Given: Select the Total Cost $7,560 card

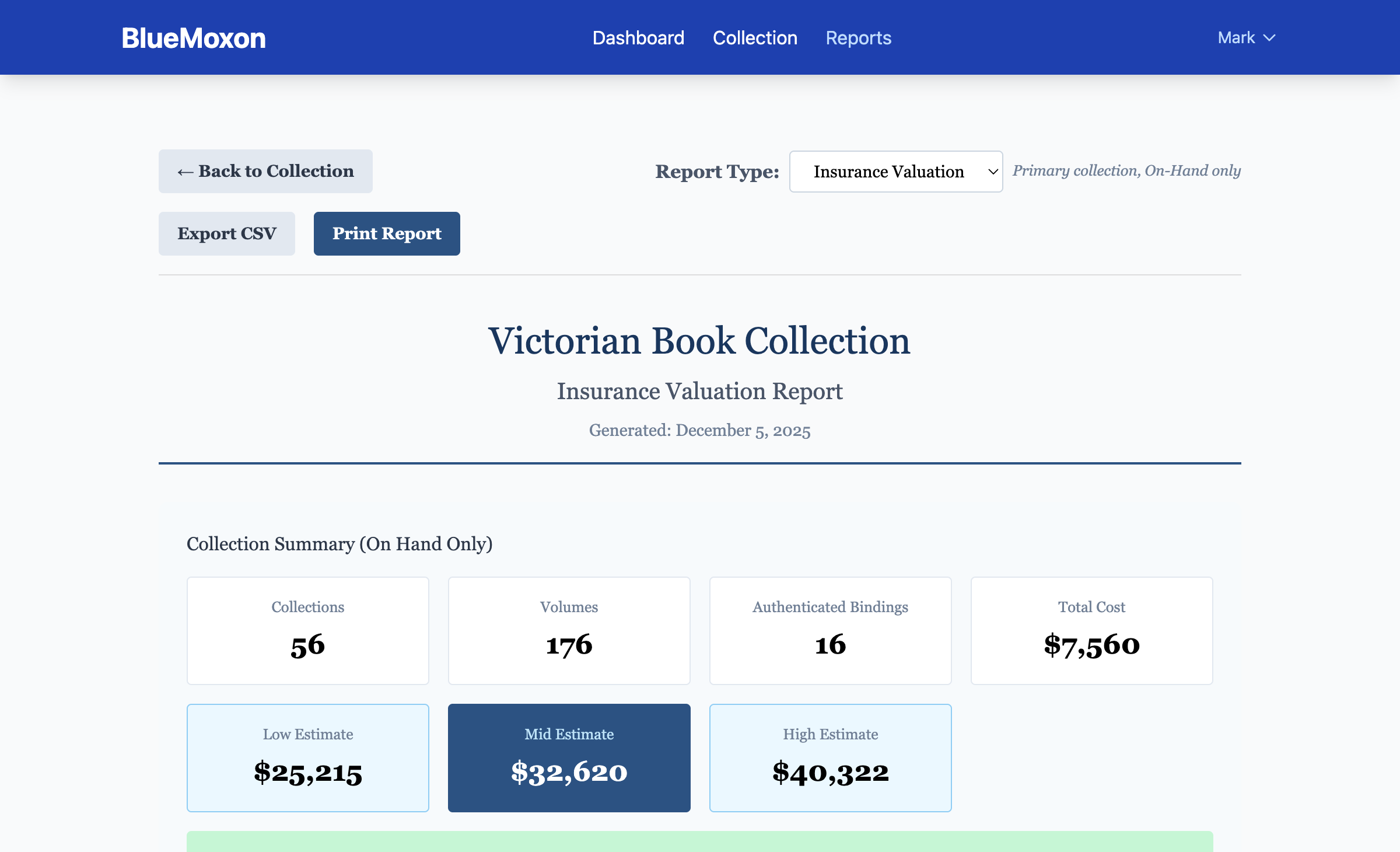Looking at the screenshot, I should pos(1091,630).
